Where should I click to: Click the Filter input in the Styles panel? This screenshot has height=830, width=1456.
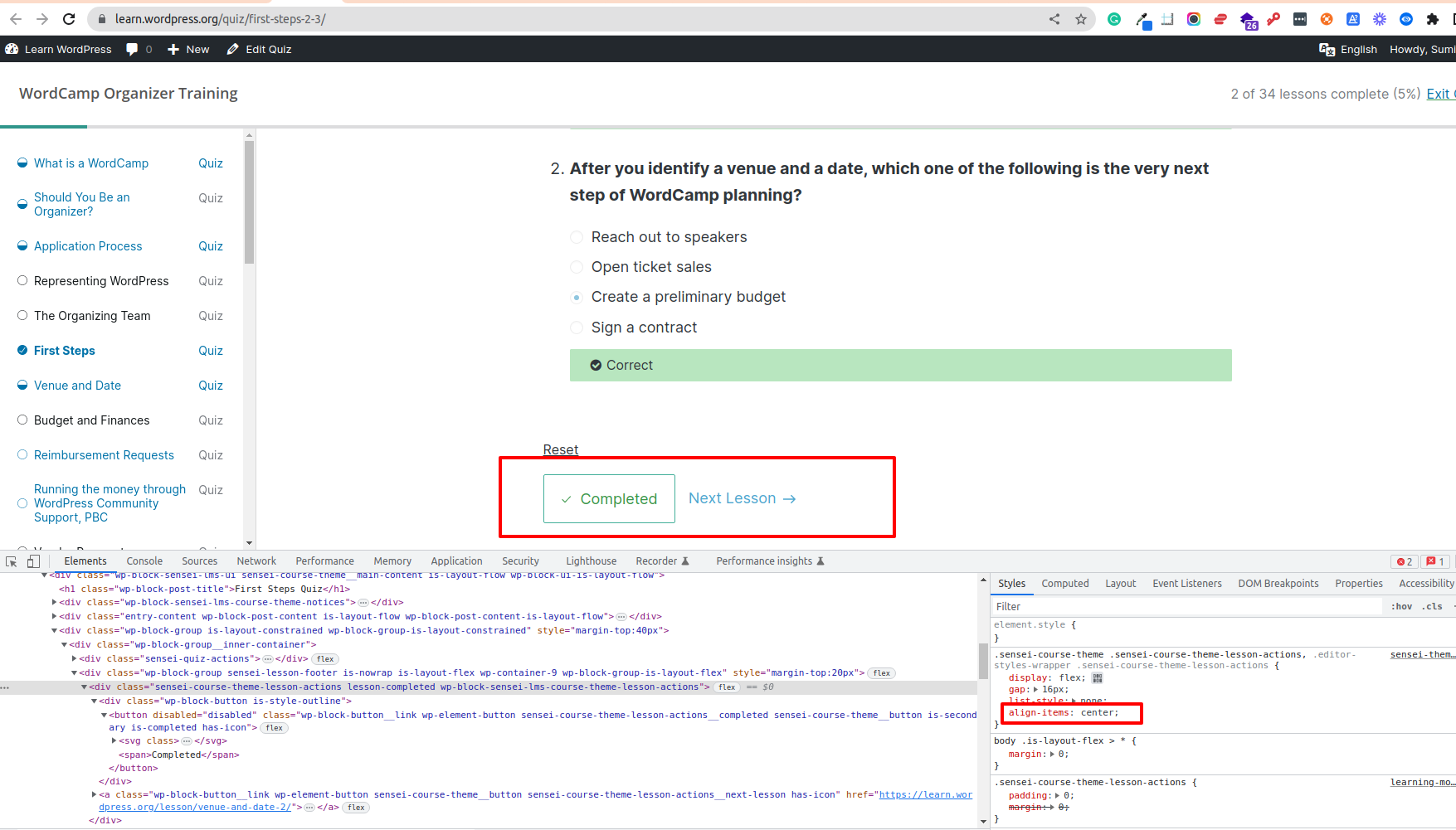pos(1079,606)
